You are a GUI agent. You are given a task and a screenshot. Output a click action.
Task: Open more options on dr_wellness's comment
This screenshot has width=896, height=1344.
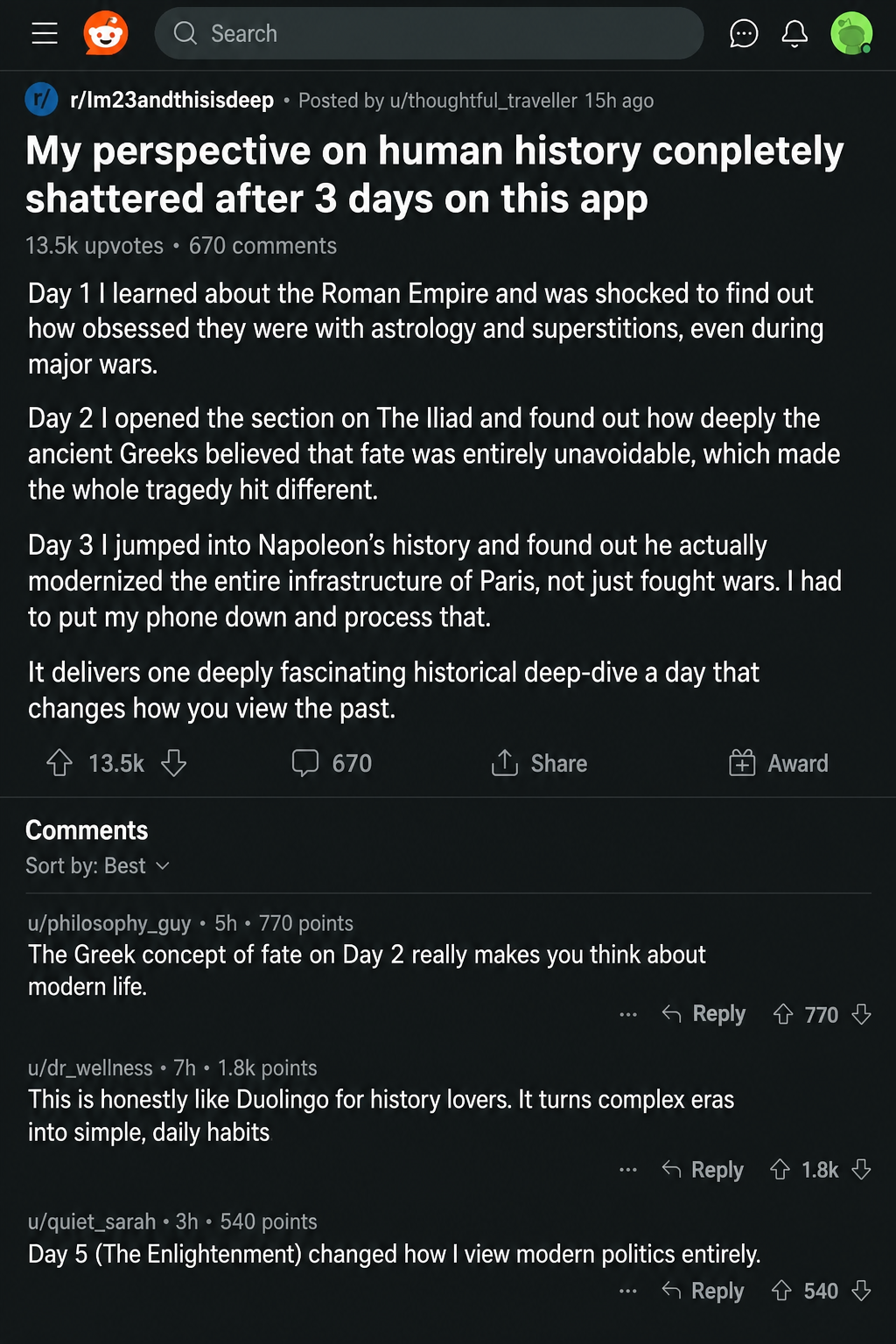coord(628,1170)
